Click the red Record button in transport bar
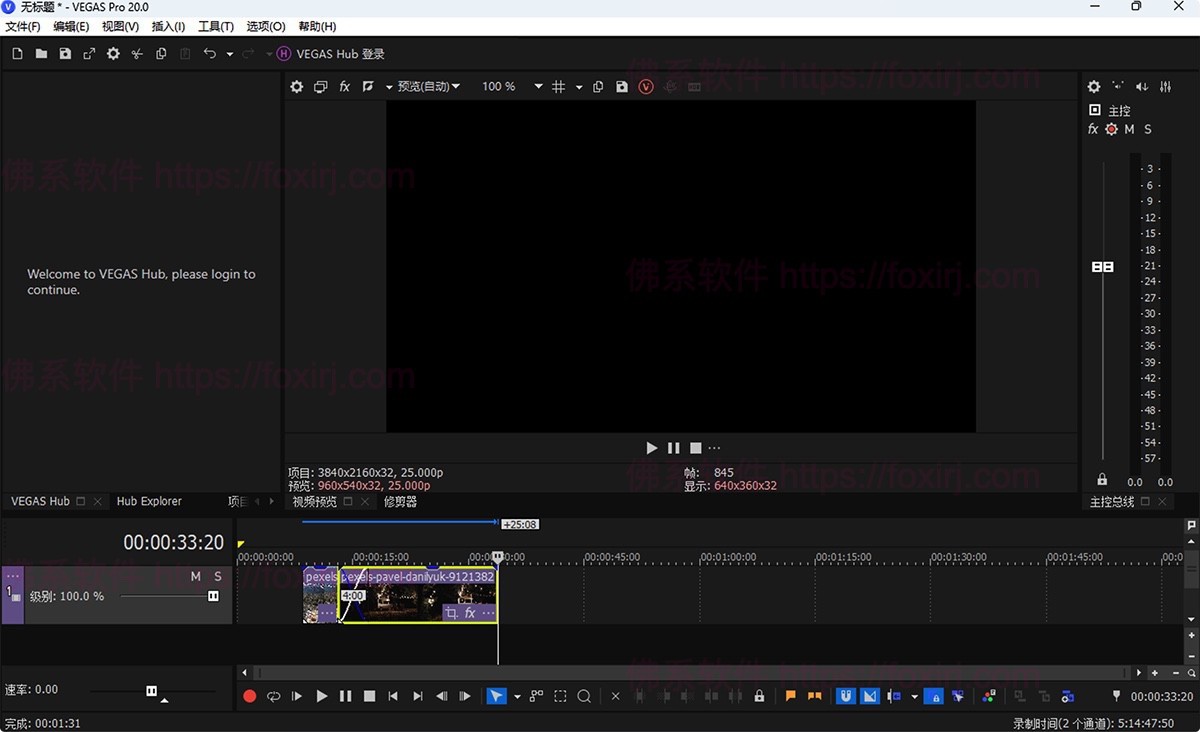1200x732 pixels. 250,696
